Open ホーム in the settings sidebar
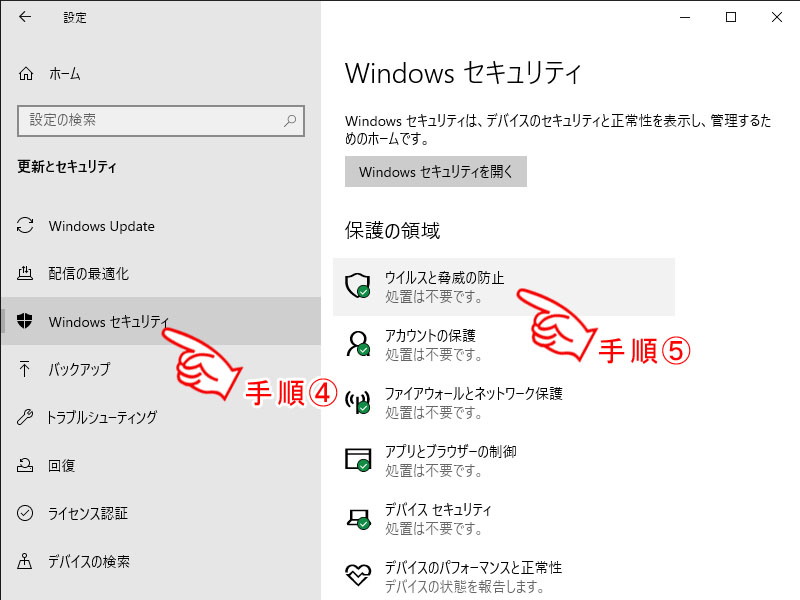800x600 pixels. pyautogui.click(x=161, y=74)
